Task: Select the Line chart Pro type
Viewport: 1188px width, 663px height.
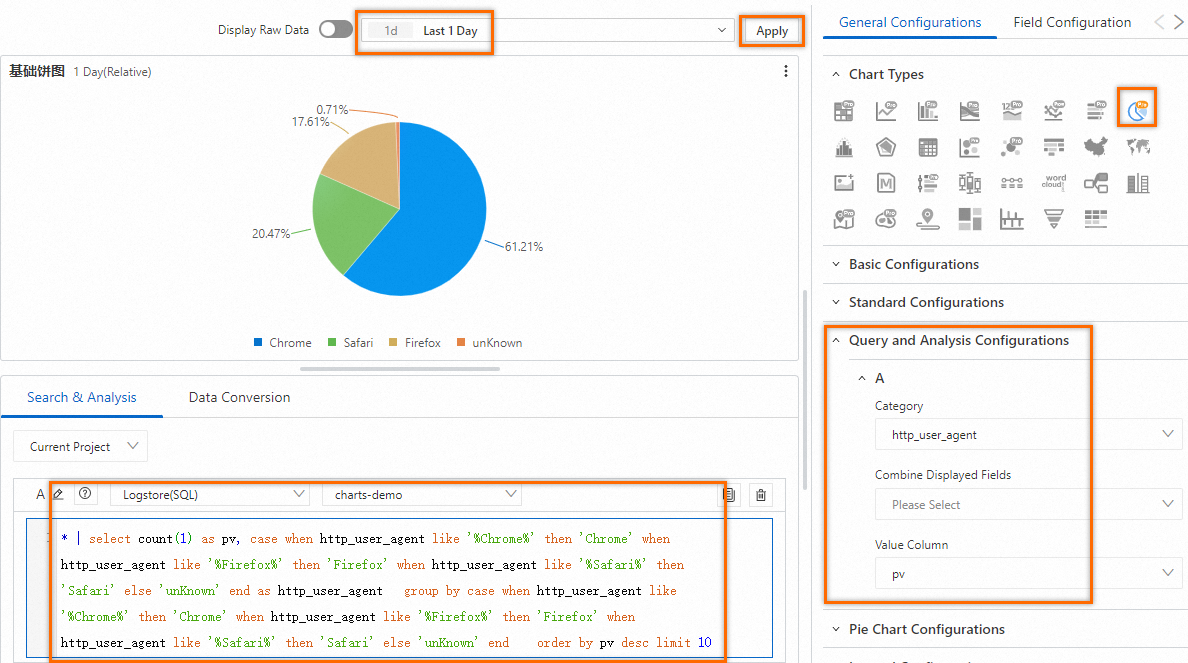Action: 886,111
